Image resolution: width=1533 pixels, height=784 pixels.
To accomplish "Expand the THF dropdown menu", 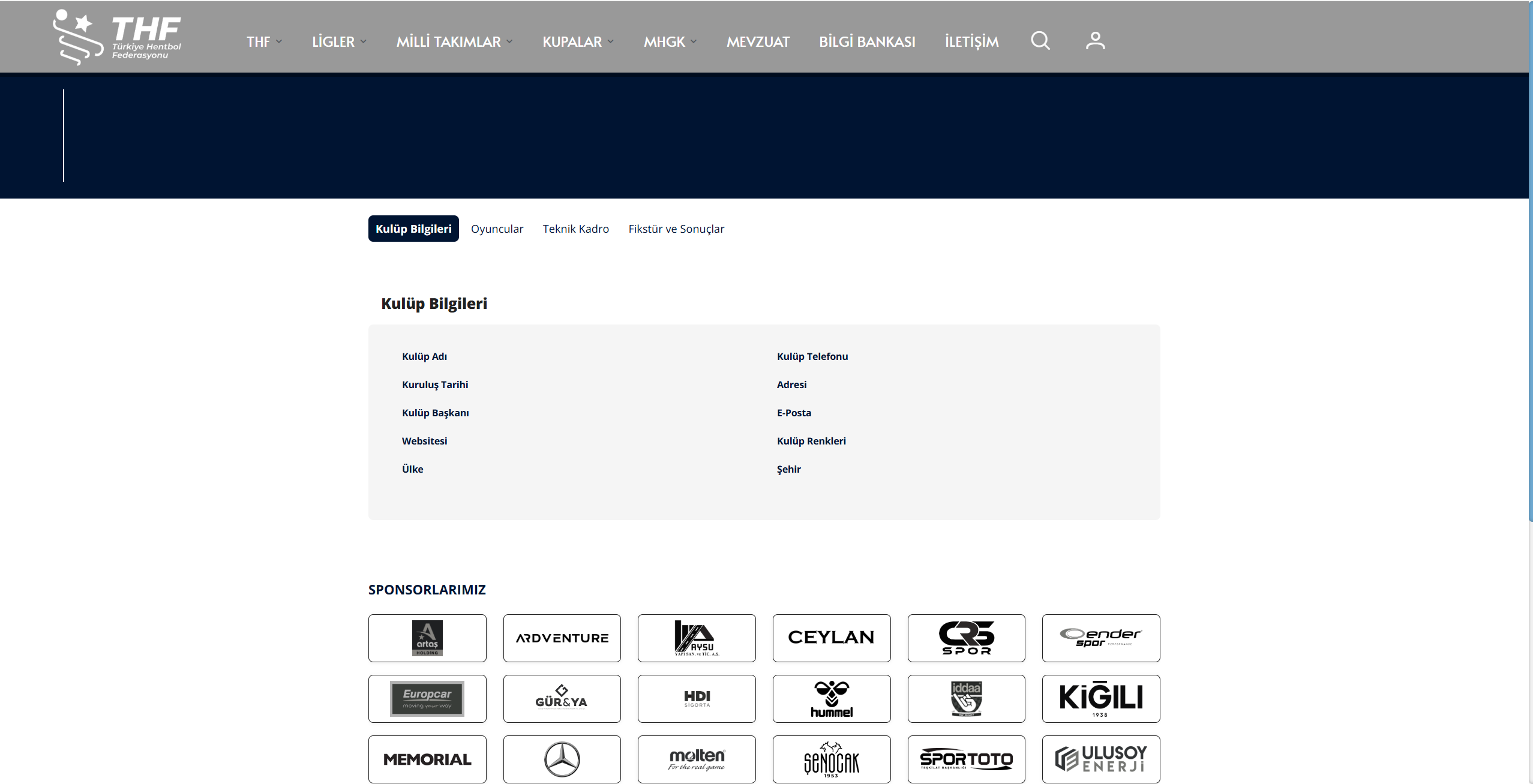I will pyautogui.click(x=264, y=41).
